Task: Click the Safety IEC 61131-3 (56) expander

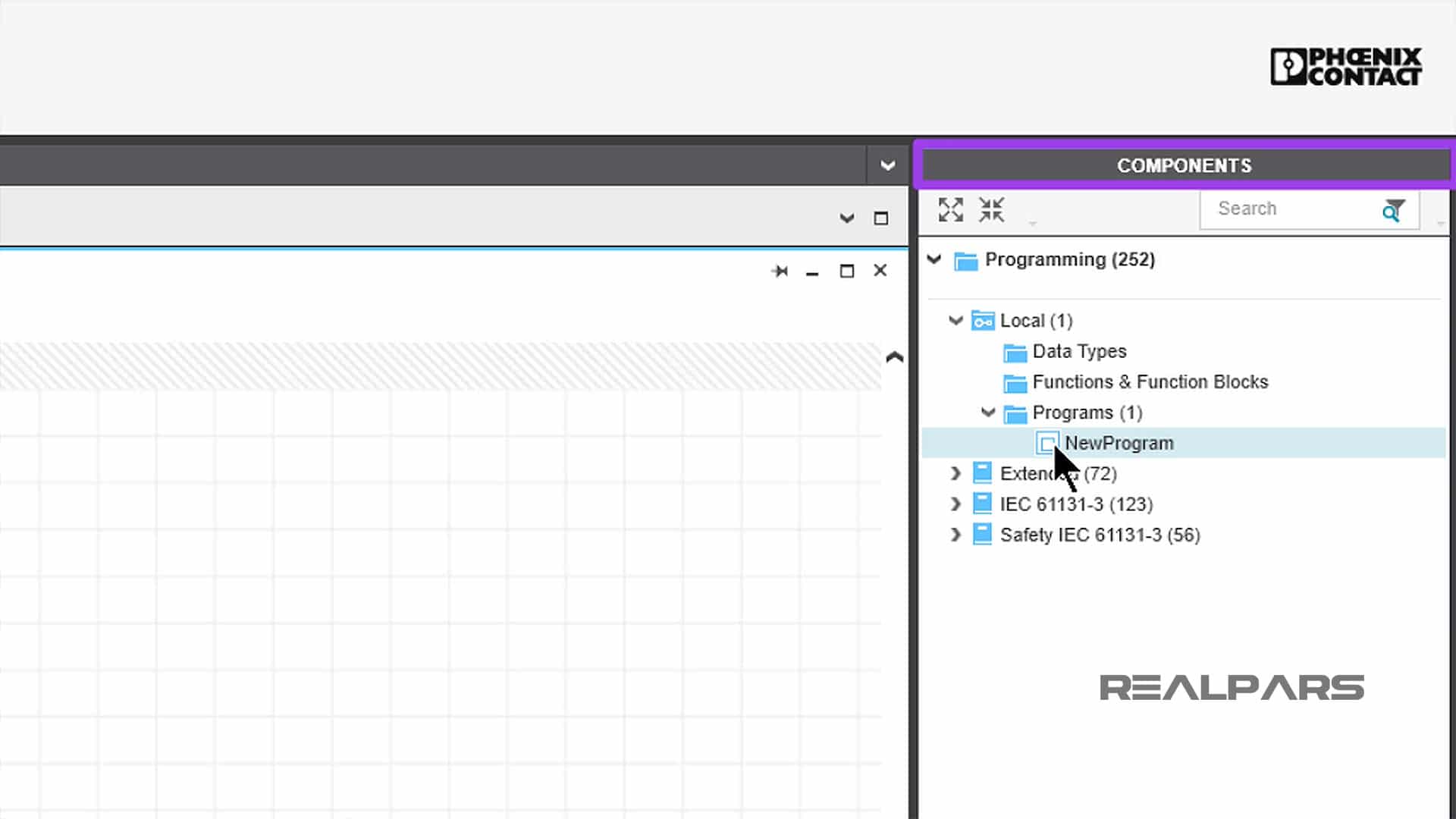Action: pyautogui.click(x=955, y=534)
